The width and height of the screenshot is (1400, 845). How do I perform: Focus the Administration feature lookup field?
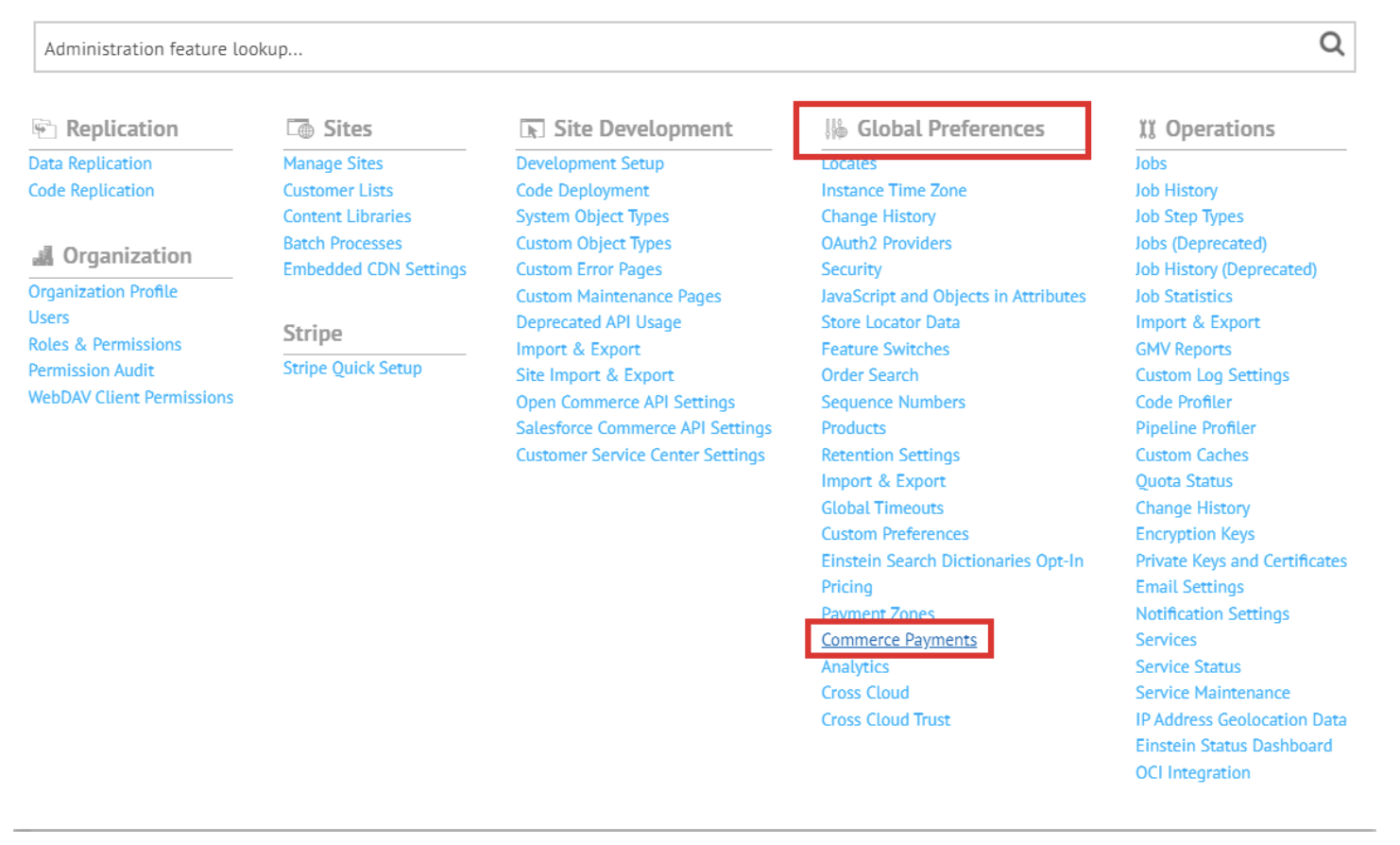[694, 47]
